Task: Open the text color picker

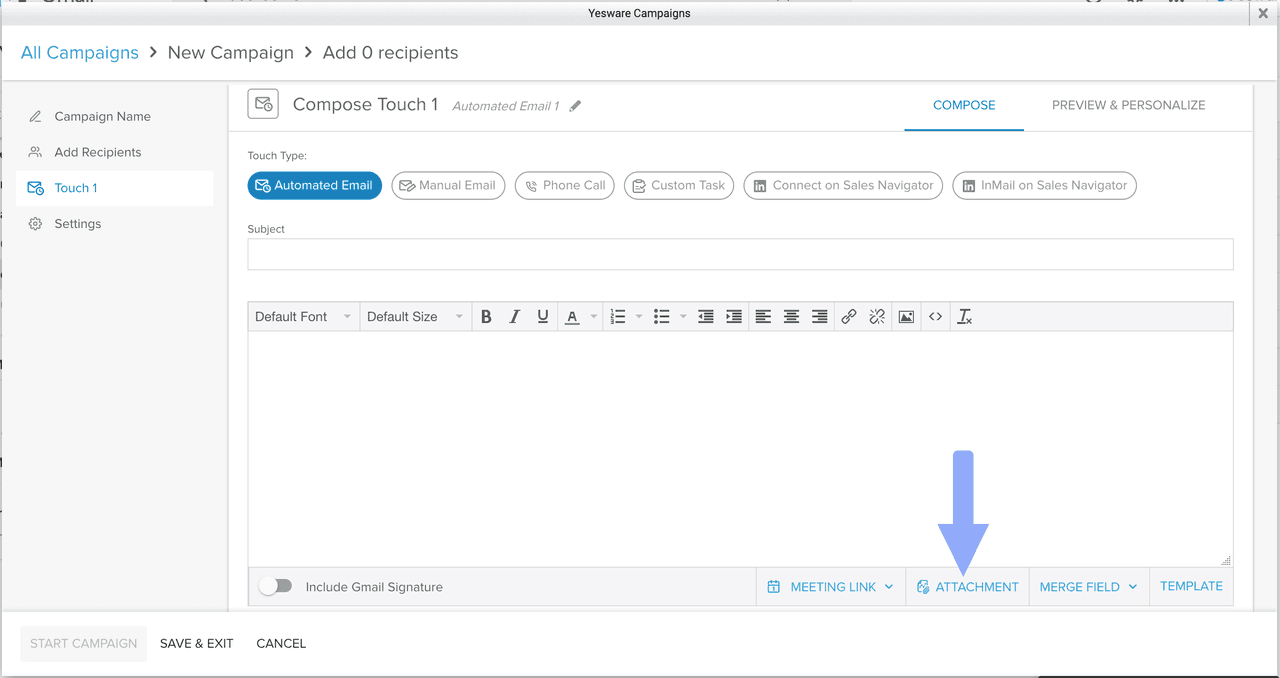Action: [x=573, y=317]
